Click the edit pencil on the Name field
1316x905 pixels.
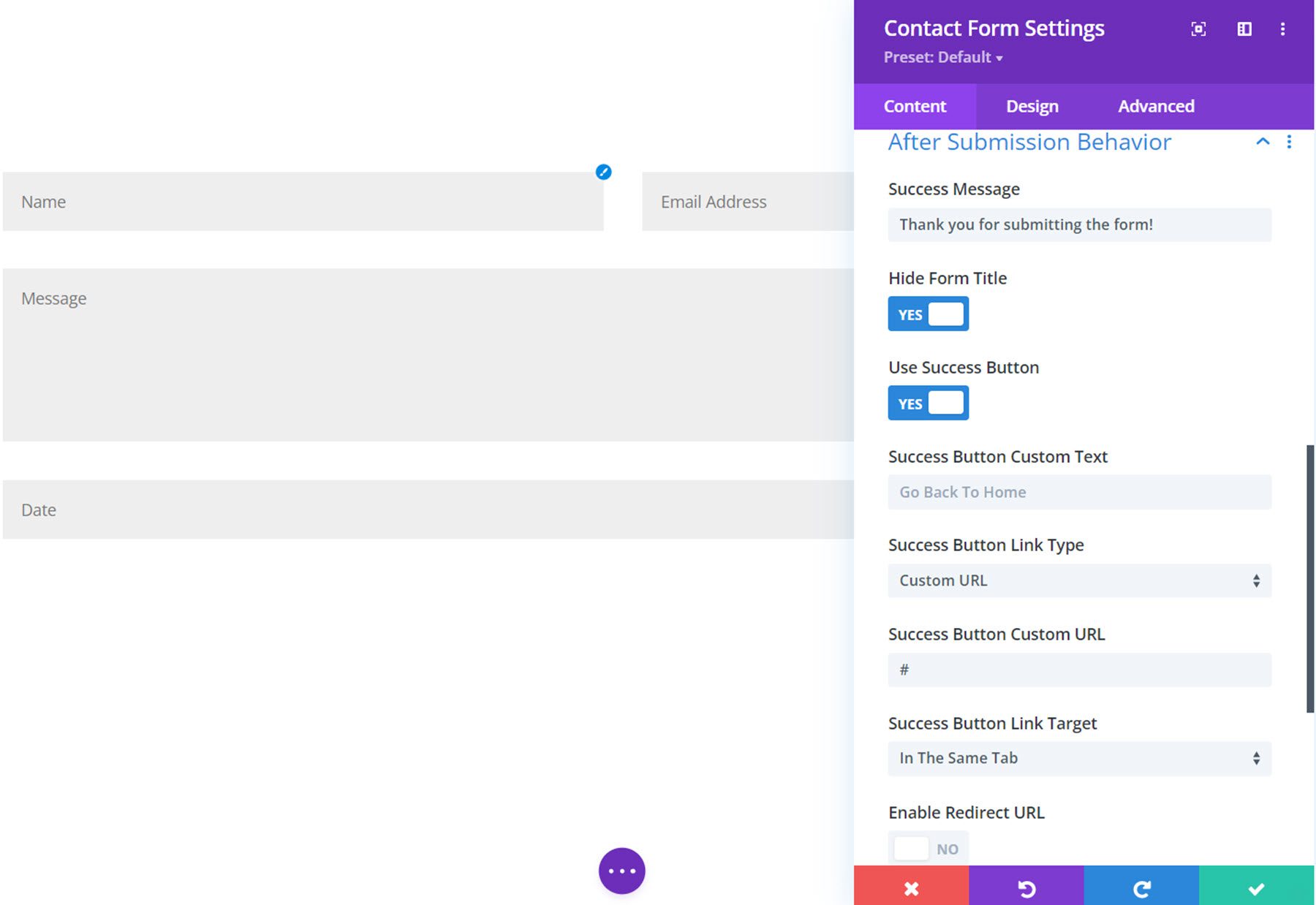602,173
